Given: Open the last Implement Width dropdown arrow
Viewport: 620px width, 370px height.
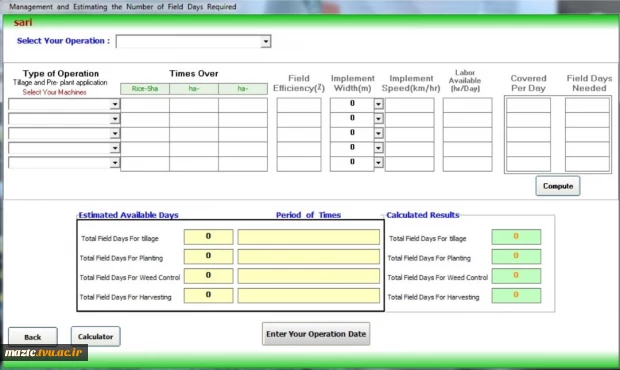Looking at the screenshot, I should pyautogui.click(x=378, y=162).
